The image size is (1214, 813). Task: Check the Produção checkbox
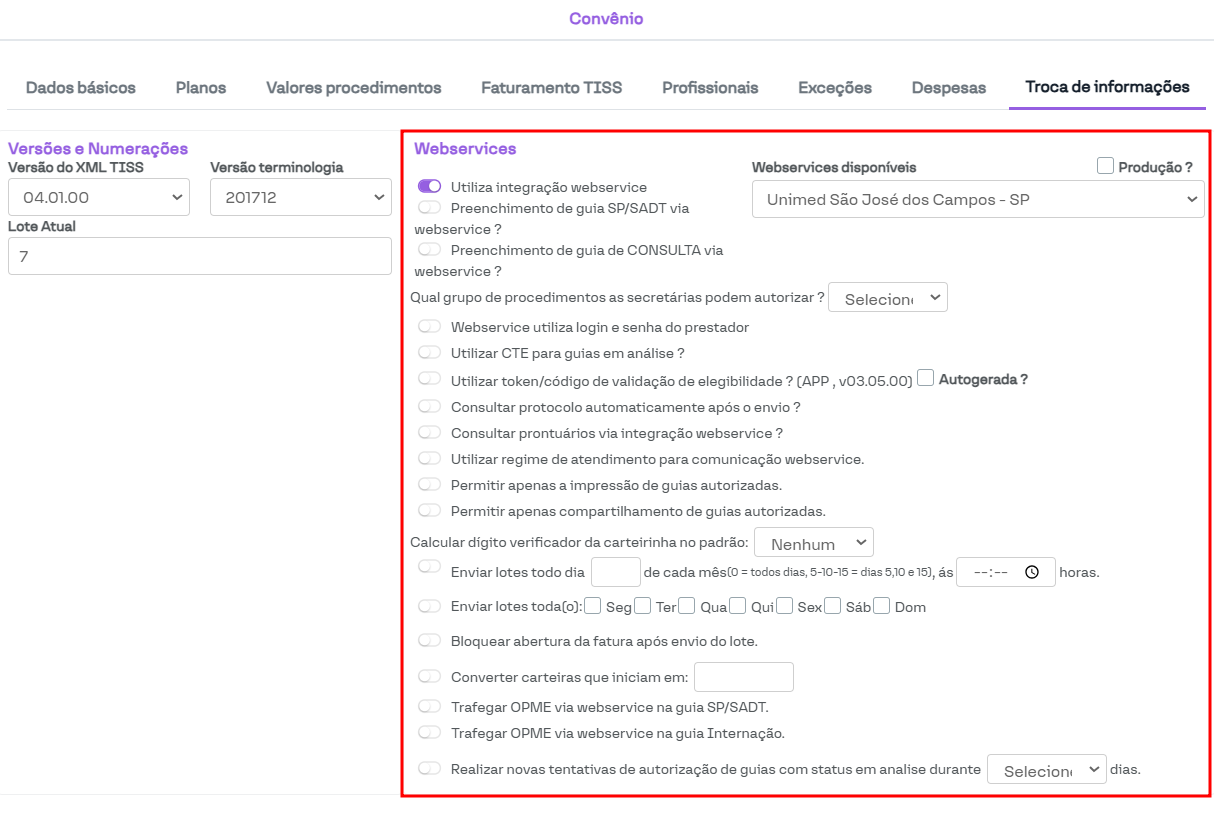tap(1105, 167)
